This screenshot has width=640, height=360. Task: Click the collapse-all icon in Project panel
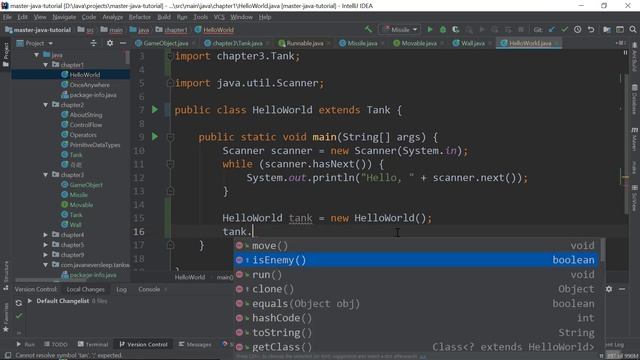click(93, 43)
